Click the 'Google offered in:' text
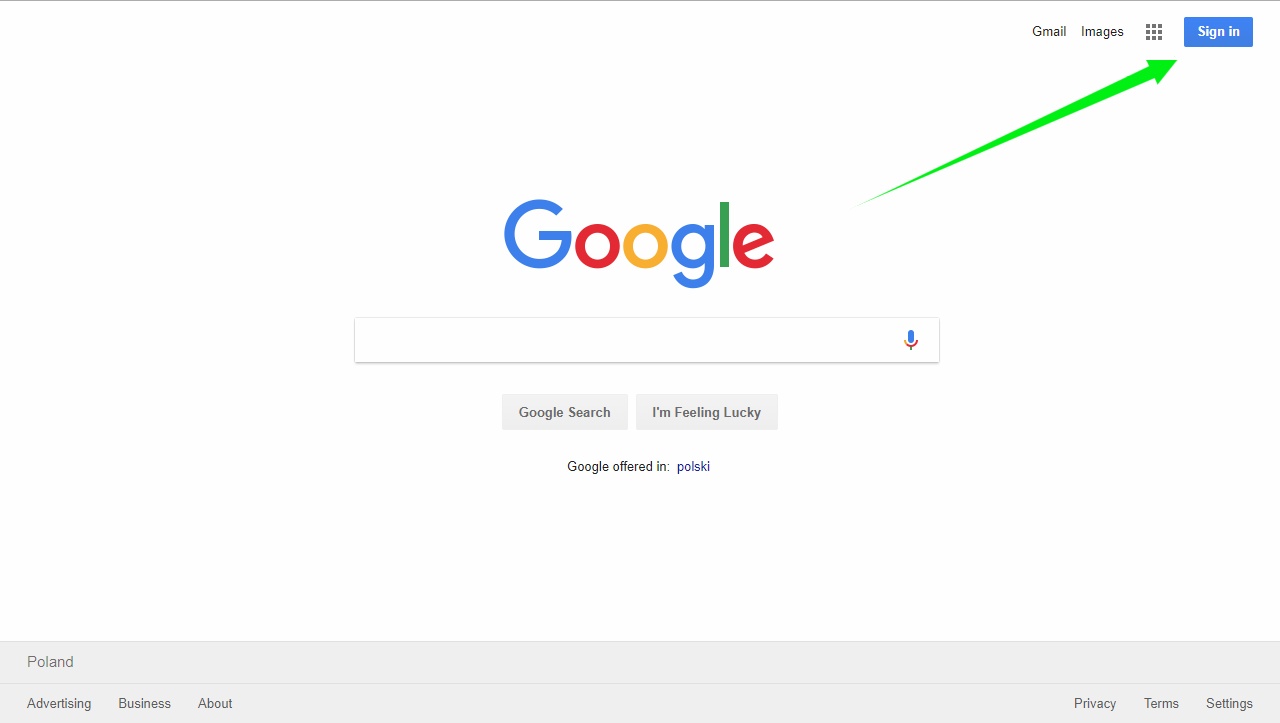 tap(618, 466)
